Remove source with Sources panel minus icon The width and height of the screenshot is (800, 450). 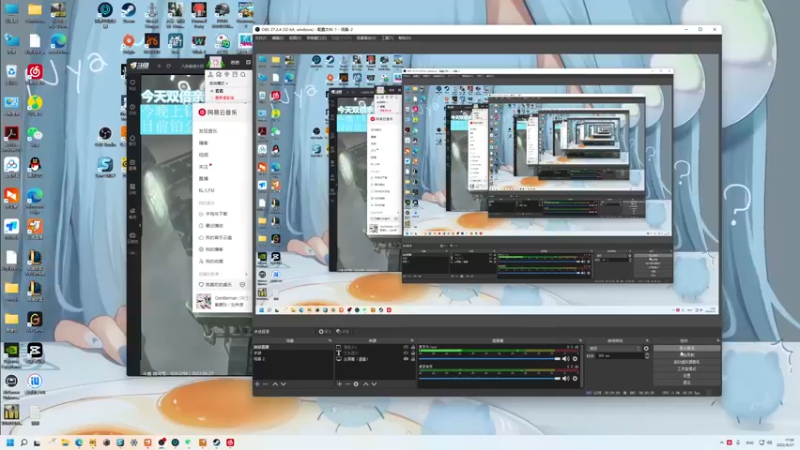[x=347, y=384]
